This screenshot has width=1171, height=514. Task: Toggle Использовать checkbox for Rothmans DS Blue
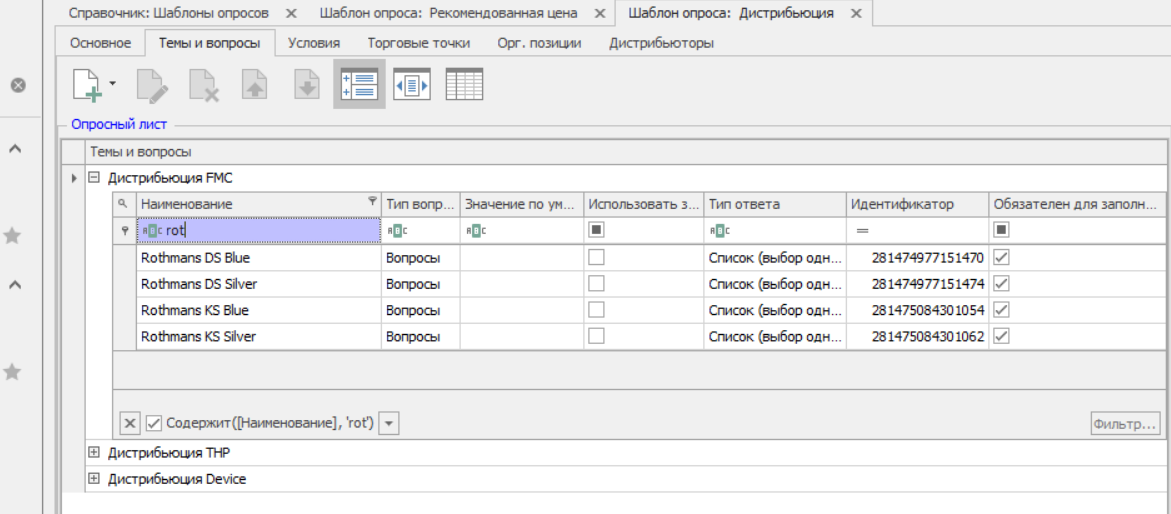pos(596,258)
